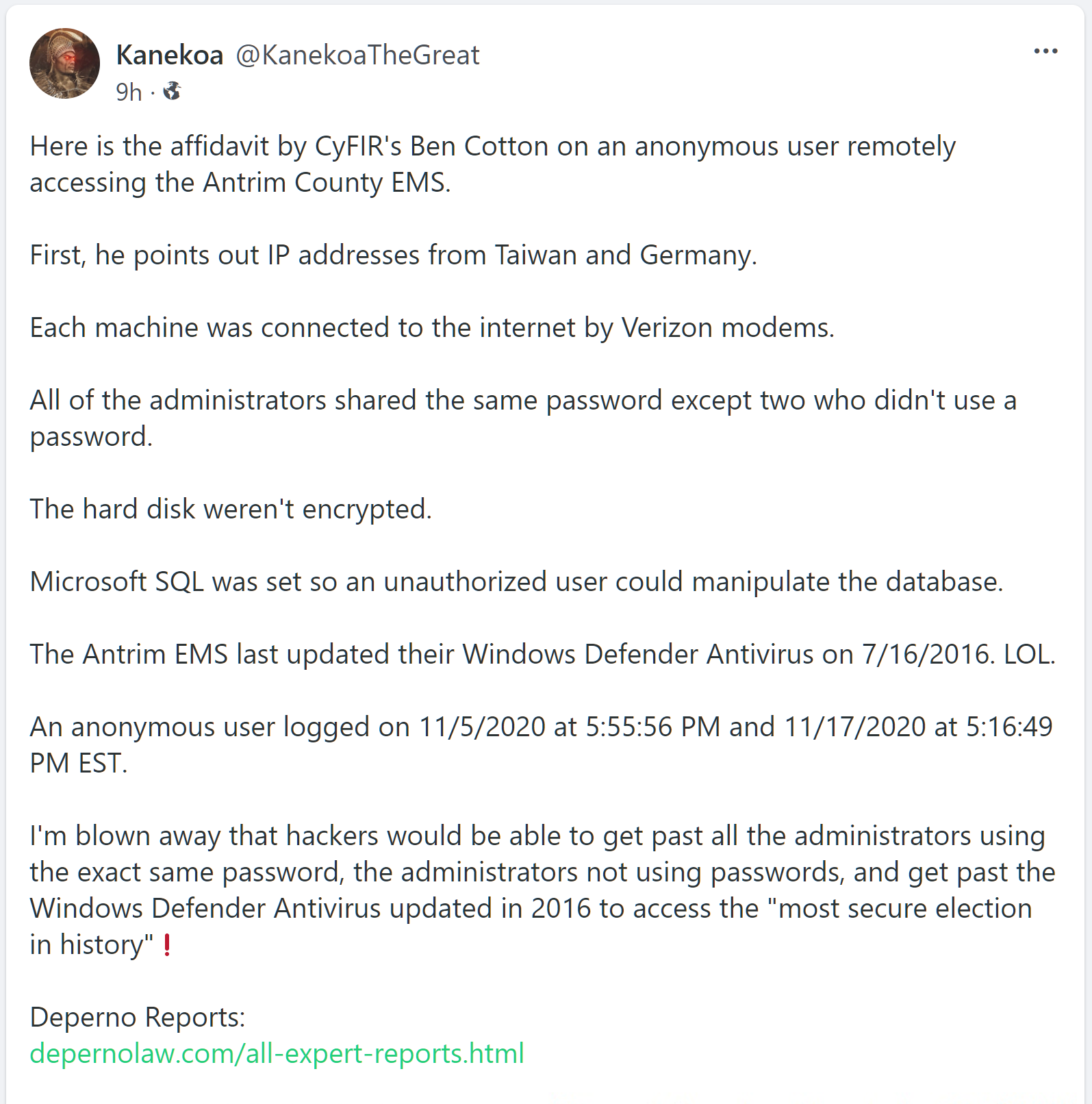The width and height of the screenshot is (1092, 1104).
Task: Click the "CyFIR's" word in the first line
Action: pyautogui.click(x=358, y=147)
